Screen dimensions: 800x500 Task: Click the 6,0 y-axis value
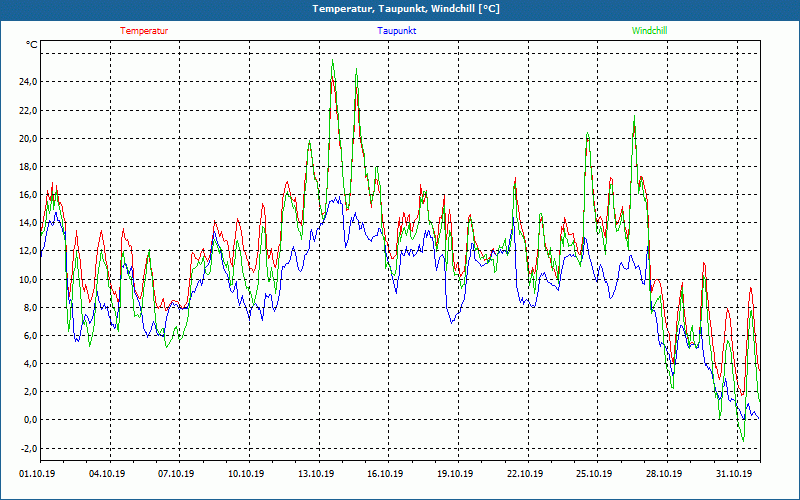(x=30, y=335)
